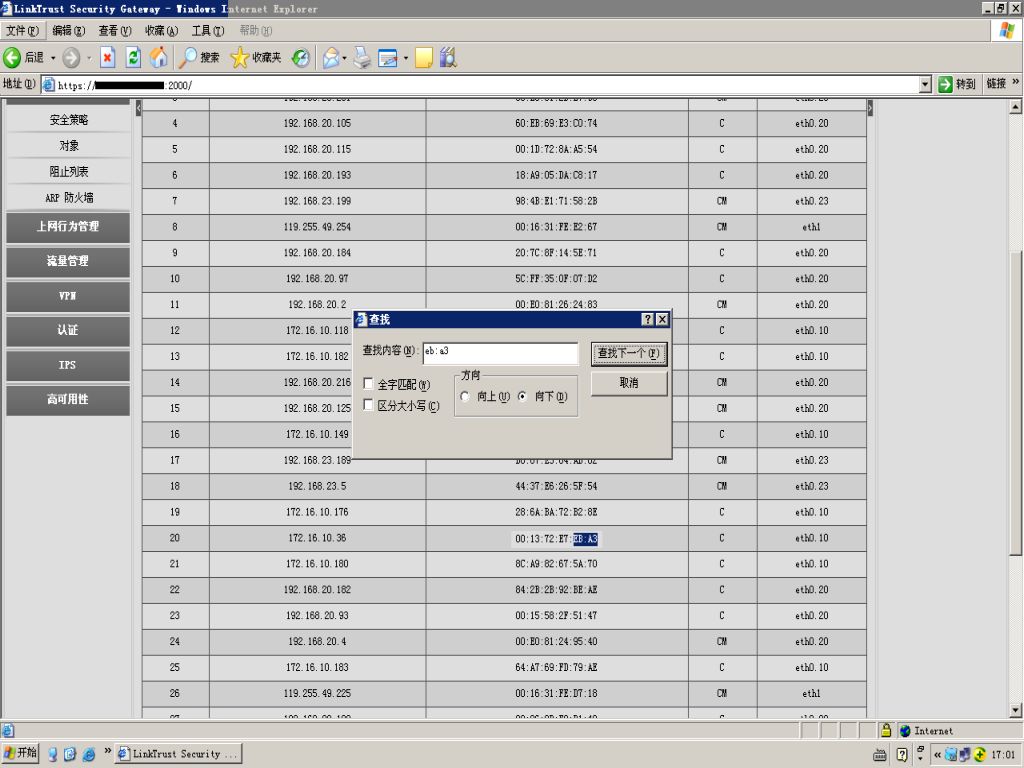The image size is (1024, 768).
Task: Open the VPN sidebar section
Action: [68, 296]
